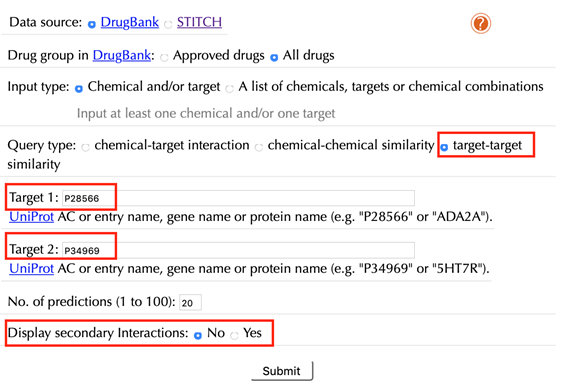Image resolution: width=576 pixels, height=390 pixels.
Task: Choose the All drugs radio button
Action: pyautogui.click(x=274, y=58)
